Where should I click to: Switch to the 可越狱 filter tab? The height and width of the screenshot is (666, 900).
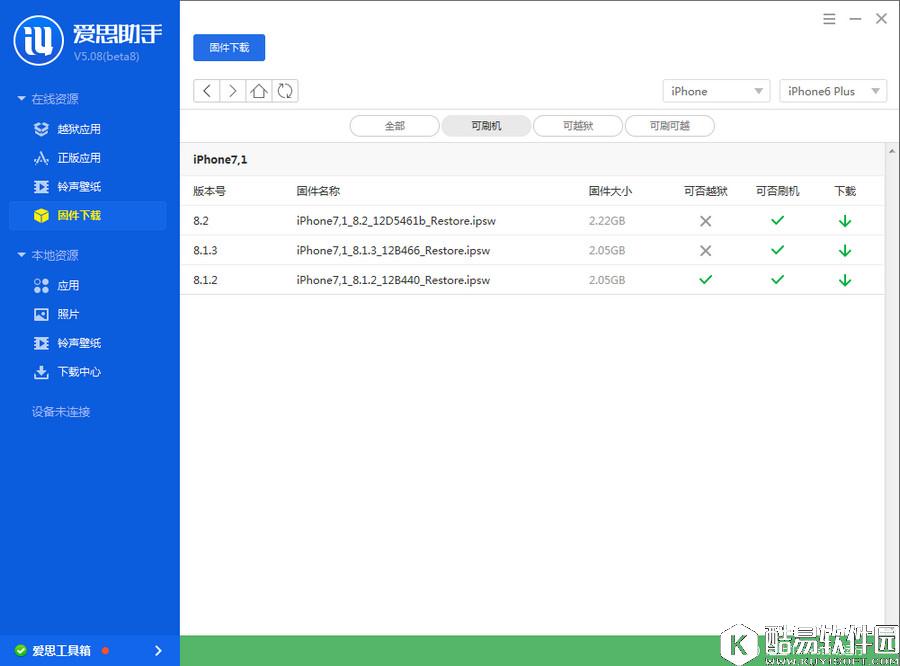tap(578, 126)
